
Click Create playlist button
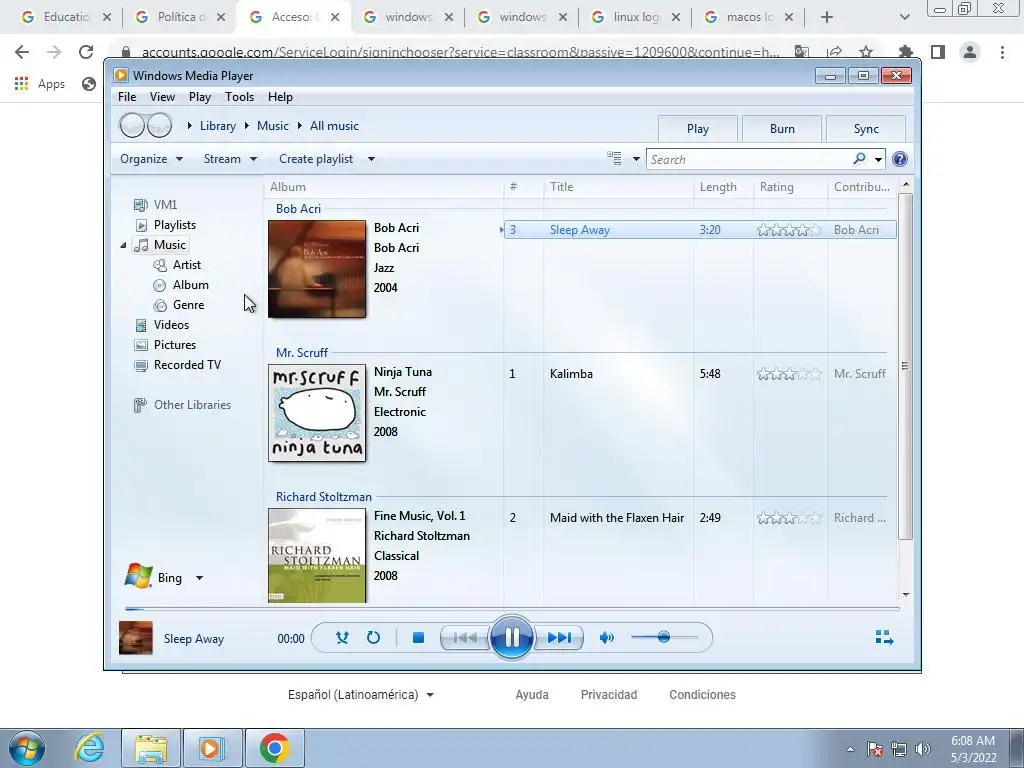316,159
